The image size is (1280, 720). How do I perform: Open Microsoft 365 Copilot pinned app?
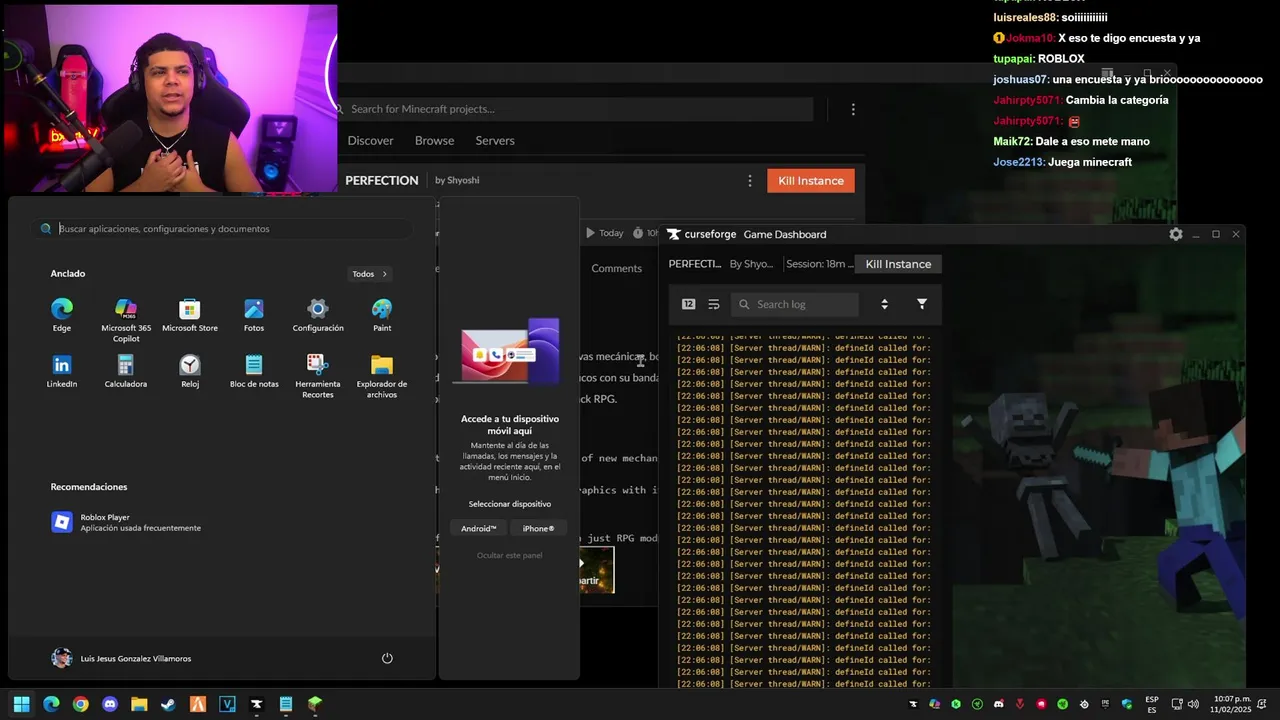pyautogui.click(x=126, y=320)
